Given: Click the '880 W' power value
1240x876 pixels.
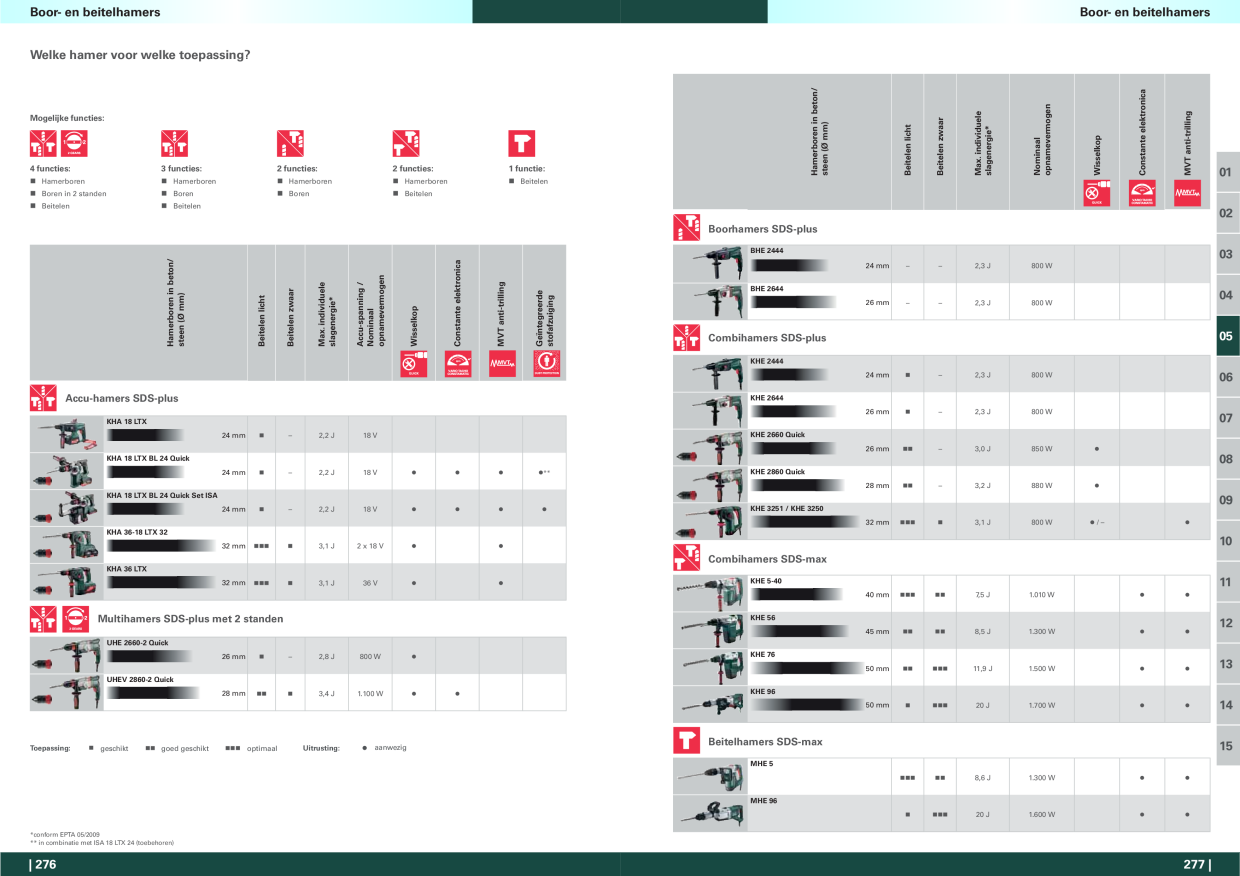Looking at the screenshot, I should [1042, 485].
